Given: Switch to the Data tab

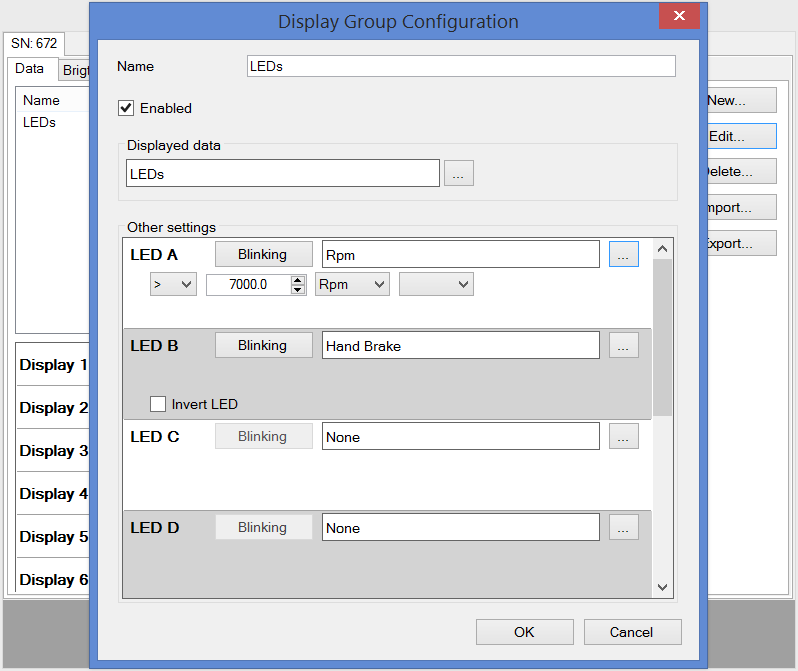Looking at the screenshot, I should (30, 69).
